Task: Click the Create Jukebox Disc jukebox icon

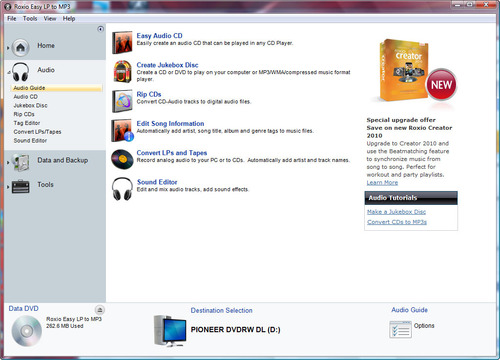Action: 122,71
